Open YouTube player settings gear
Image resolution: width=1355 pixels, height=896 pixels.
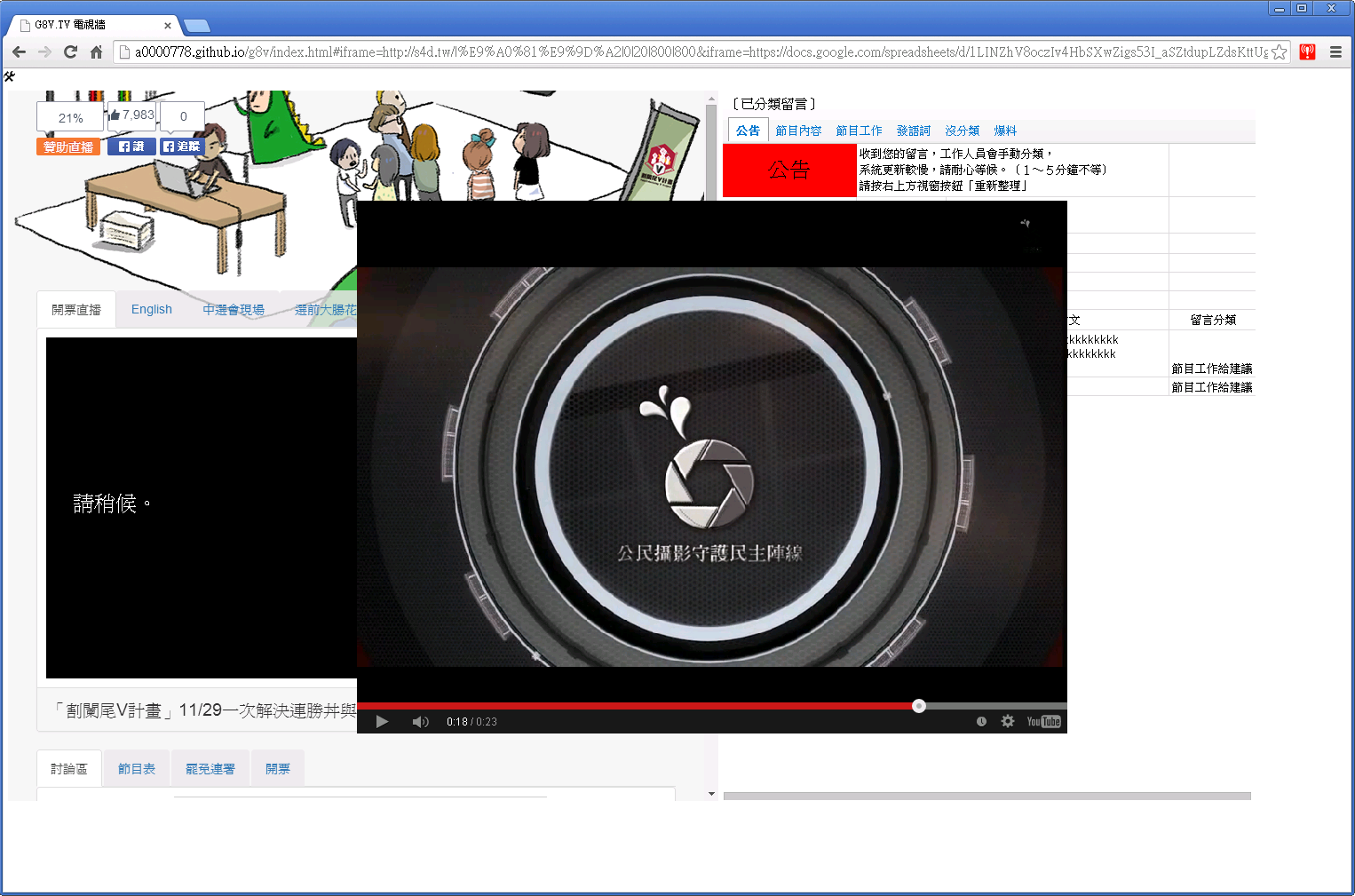pyautogui.click(x=1008, y=721)
